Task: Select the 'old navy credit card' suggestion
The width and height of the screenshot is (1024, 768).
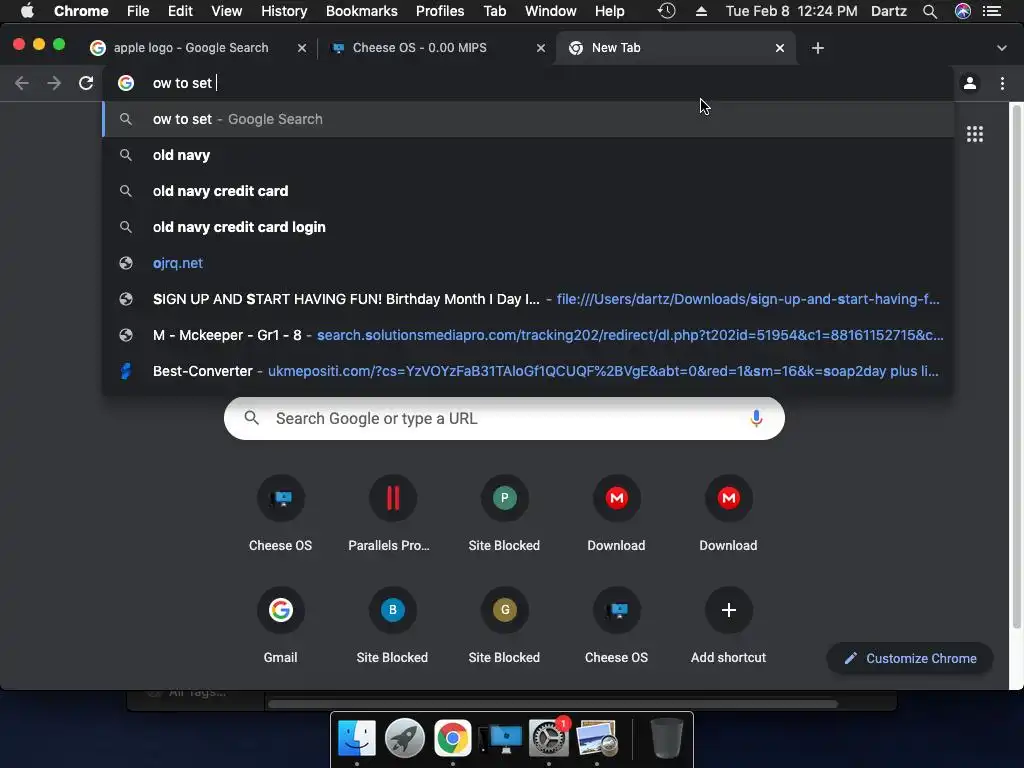Action: coord(528,191)
